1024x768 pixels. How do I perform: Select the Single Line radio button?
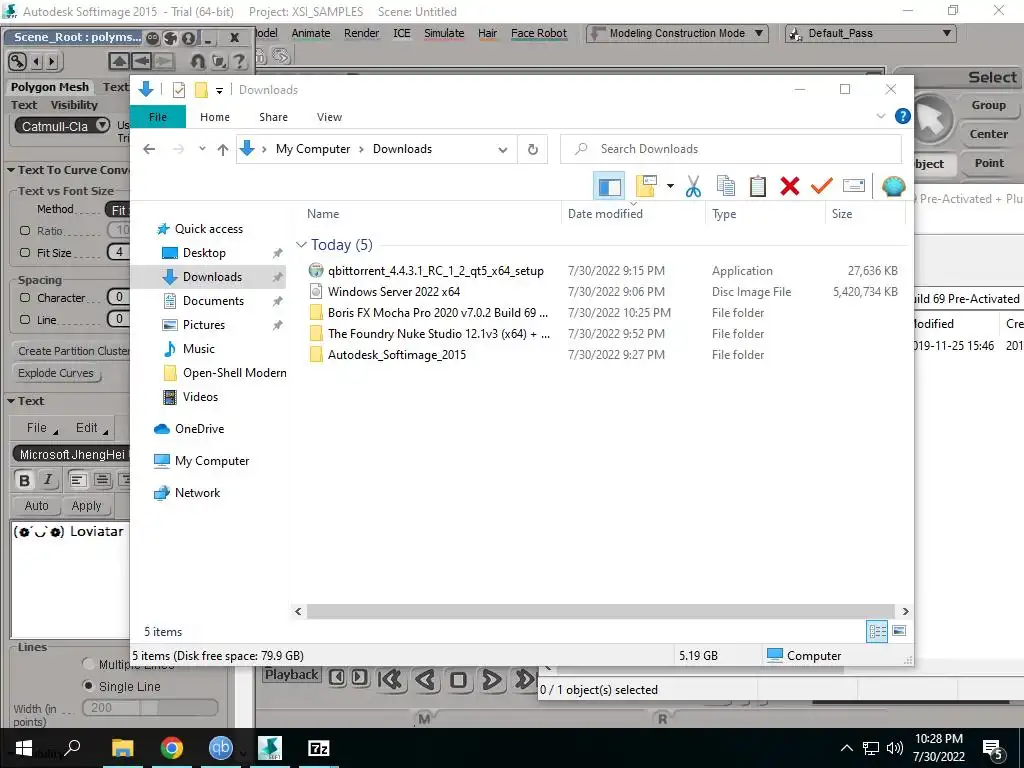click(x=88, y=686)
